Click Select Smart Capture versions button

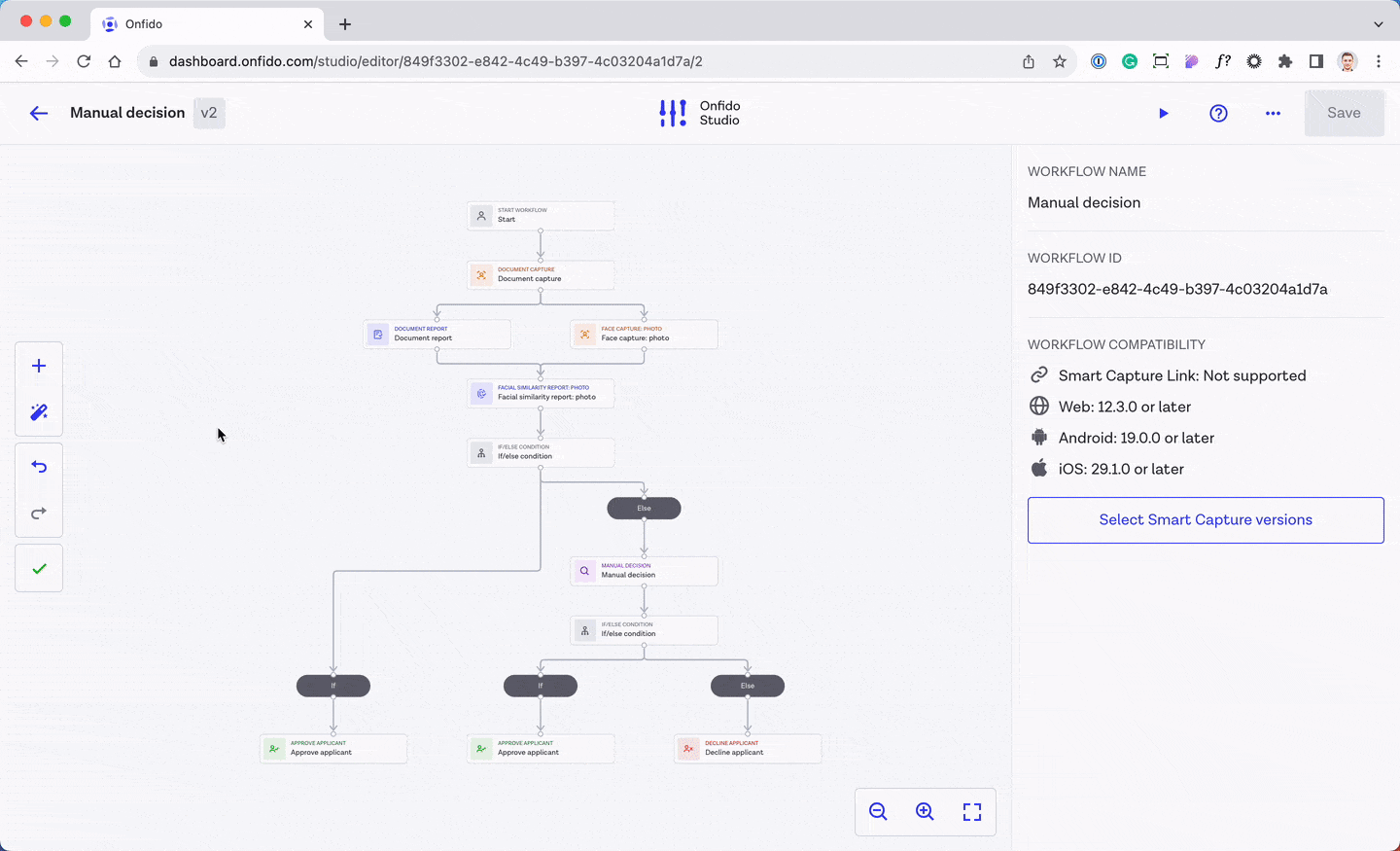tap(1206, 520)
